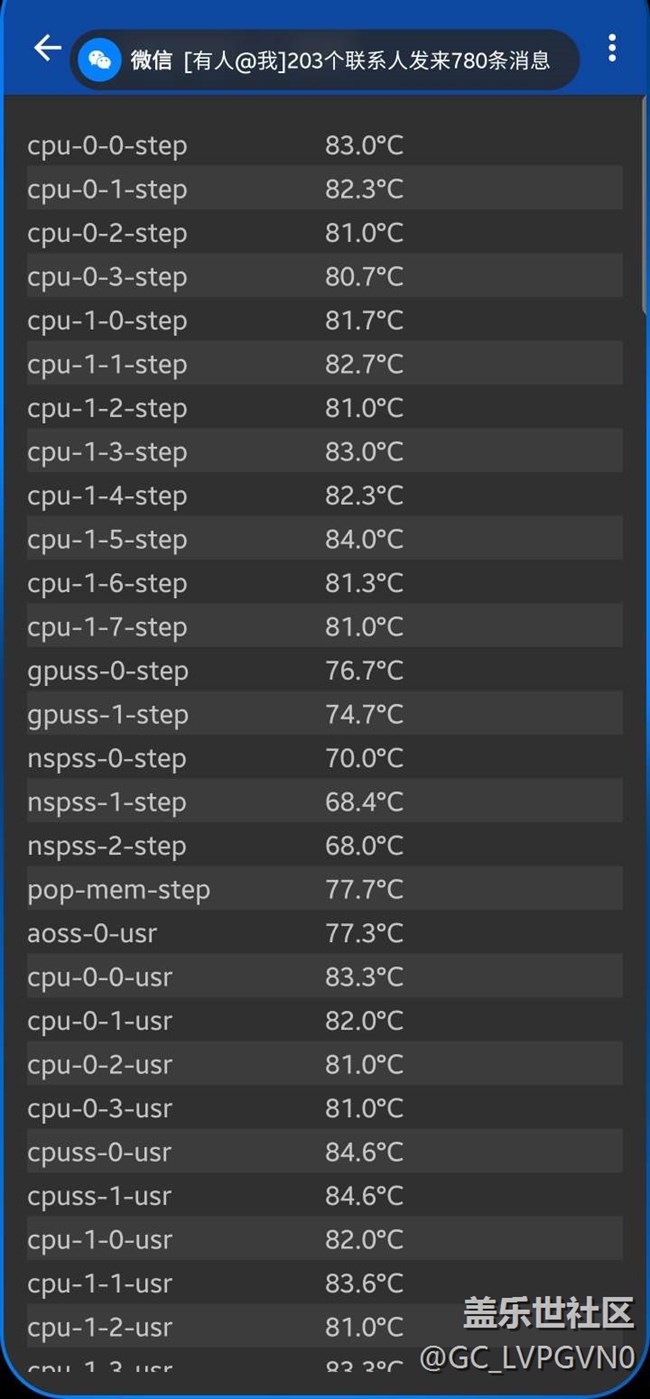Select the cpu-0-3-step temperature row
Screen dimensions: 650x1399
click(324, 277)
